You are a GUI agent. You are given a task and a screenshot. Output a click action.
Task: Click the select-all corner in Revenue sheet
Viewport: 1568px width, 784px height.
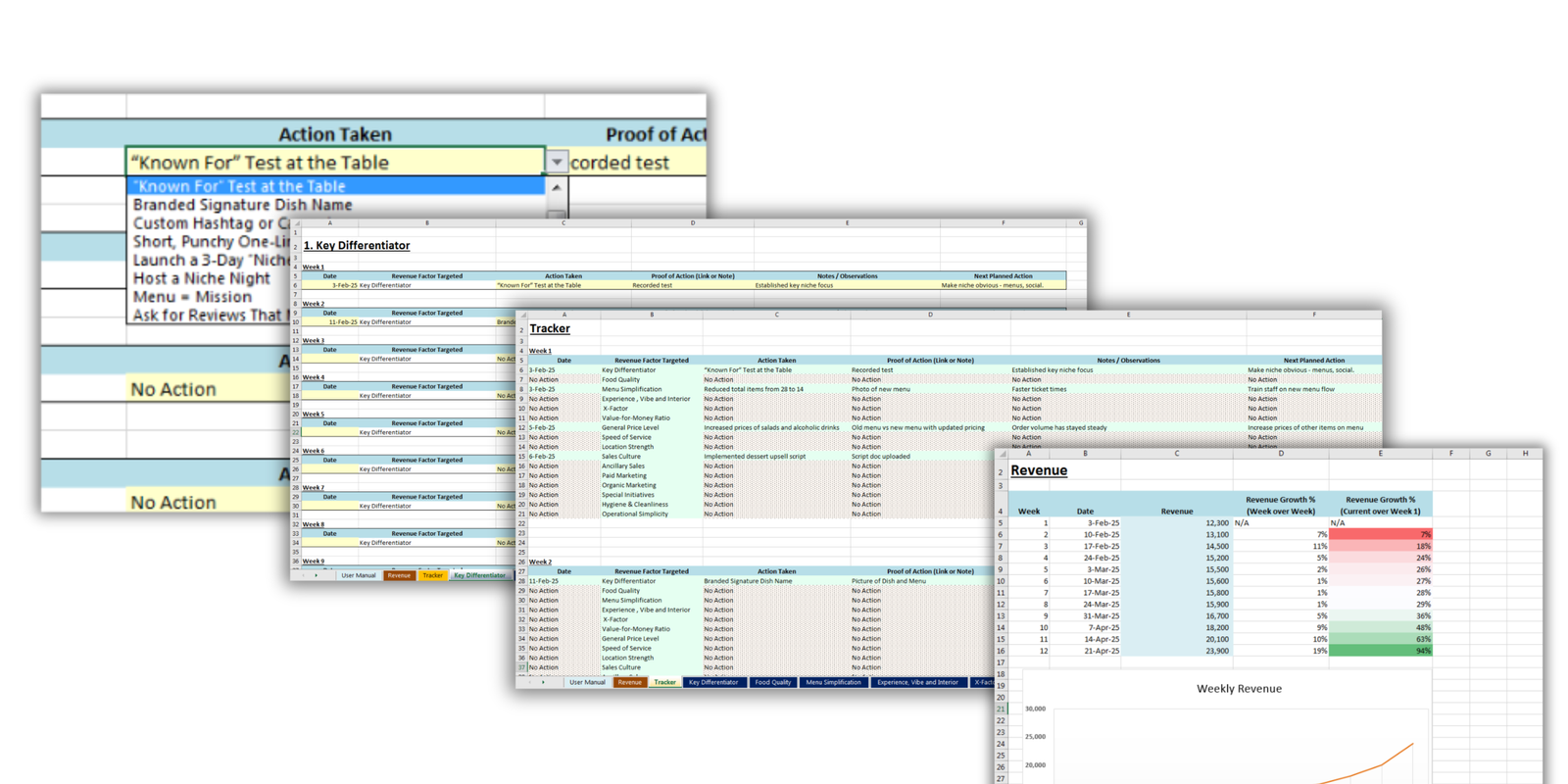click(x=1001, y=454)
